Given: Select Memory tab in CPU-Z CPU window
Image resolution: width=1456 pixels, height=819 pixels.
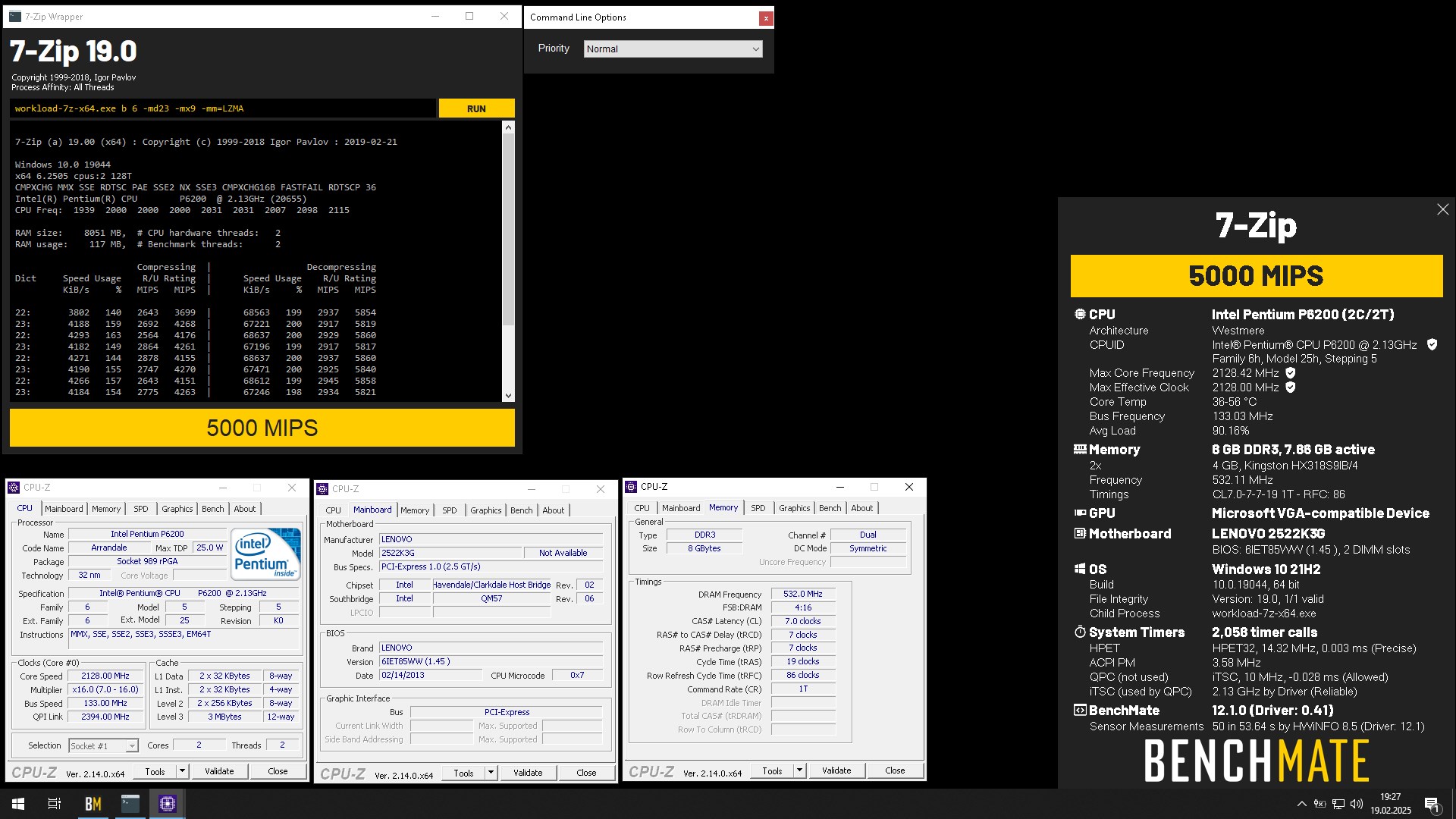Looking at the screenshot, I should coord(106,509).
